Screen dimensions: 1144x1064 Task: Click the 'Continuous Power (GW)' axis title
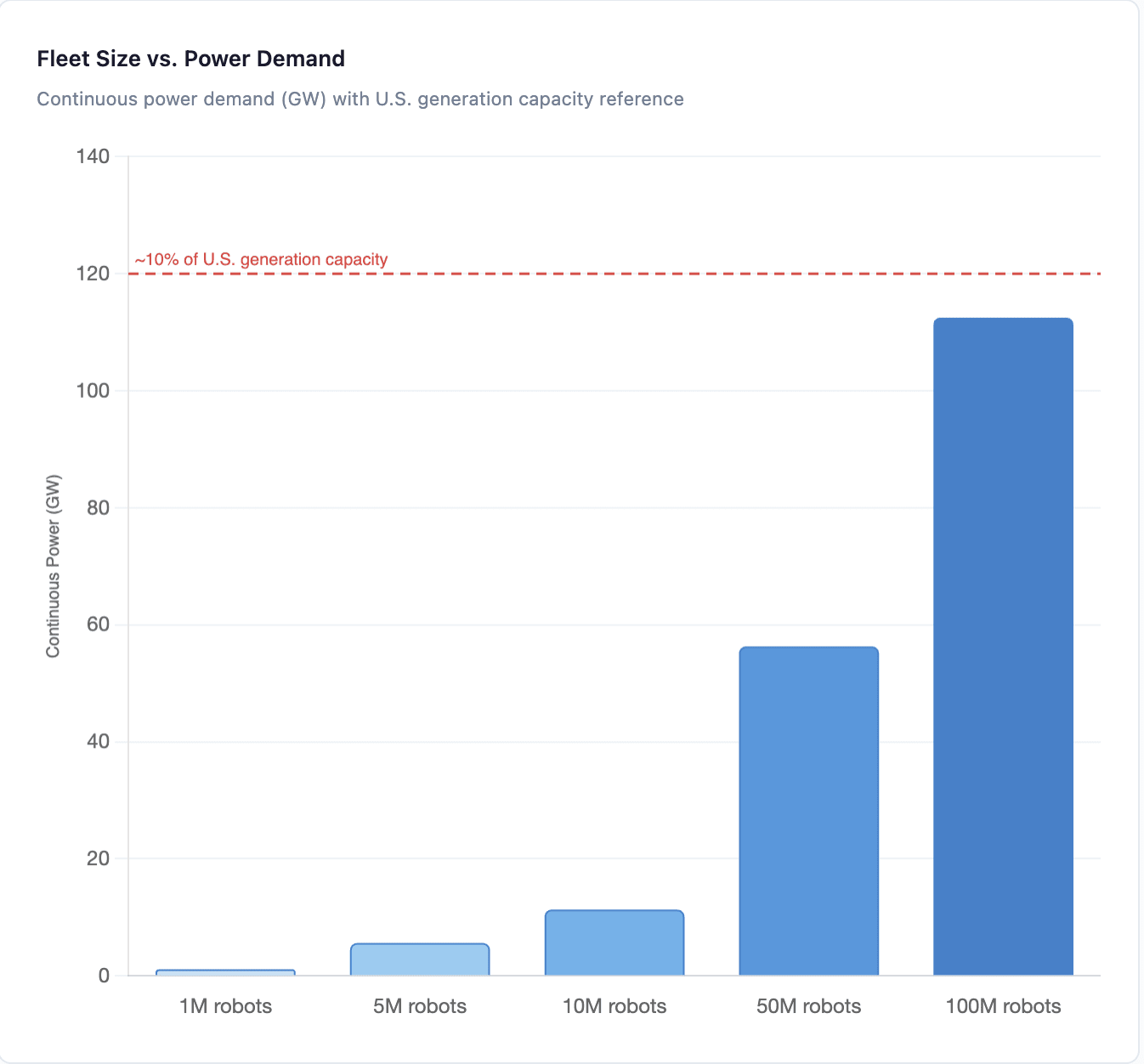tap(54, 566)
